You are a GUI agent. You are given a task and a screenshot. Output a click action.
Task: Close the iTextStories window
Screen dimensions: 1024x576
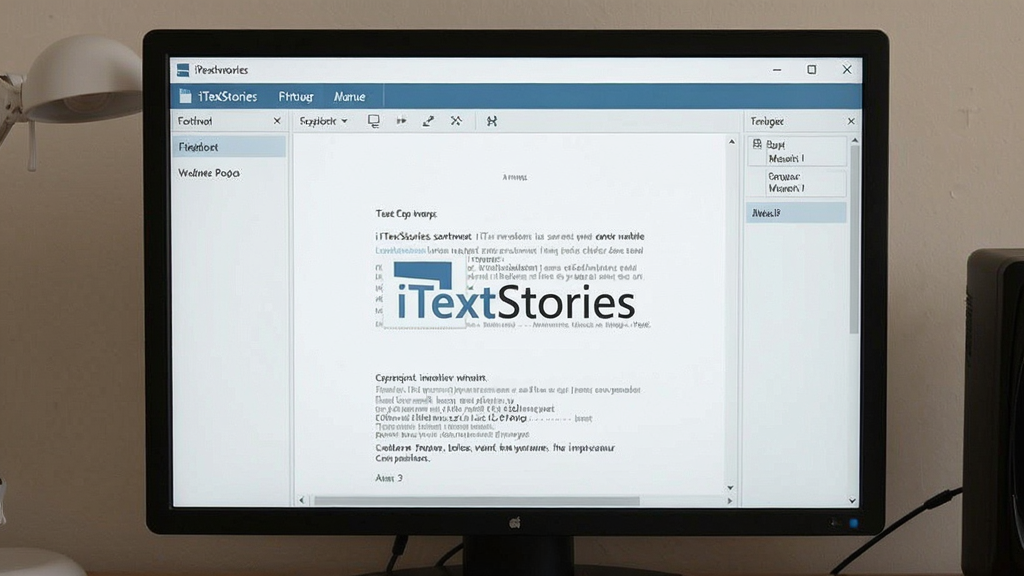847,69
